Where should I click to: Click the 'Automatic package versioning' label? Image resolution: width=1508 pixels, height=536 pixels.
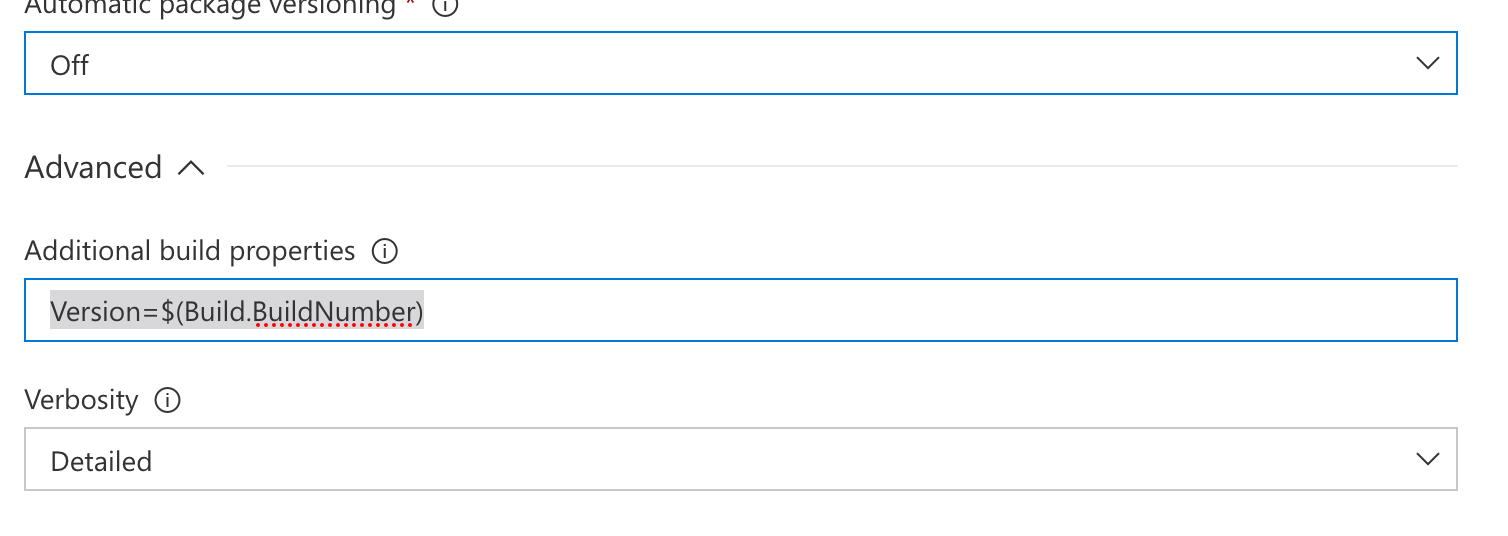pyautogui.click(x=210, y=7)
